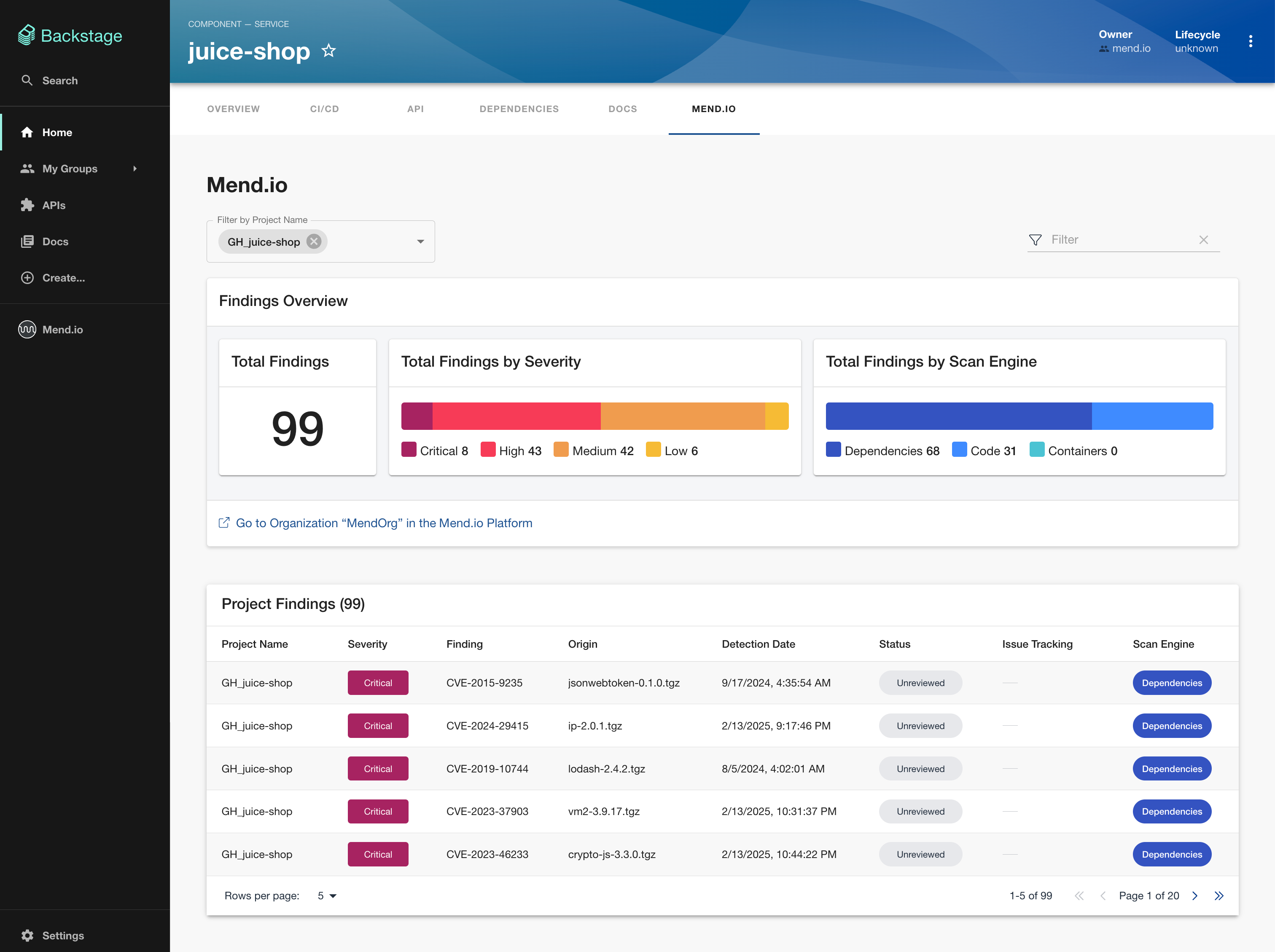1275x952 pixels.
Task: Sort the table by Severity column
Action: coord(367,644)
